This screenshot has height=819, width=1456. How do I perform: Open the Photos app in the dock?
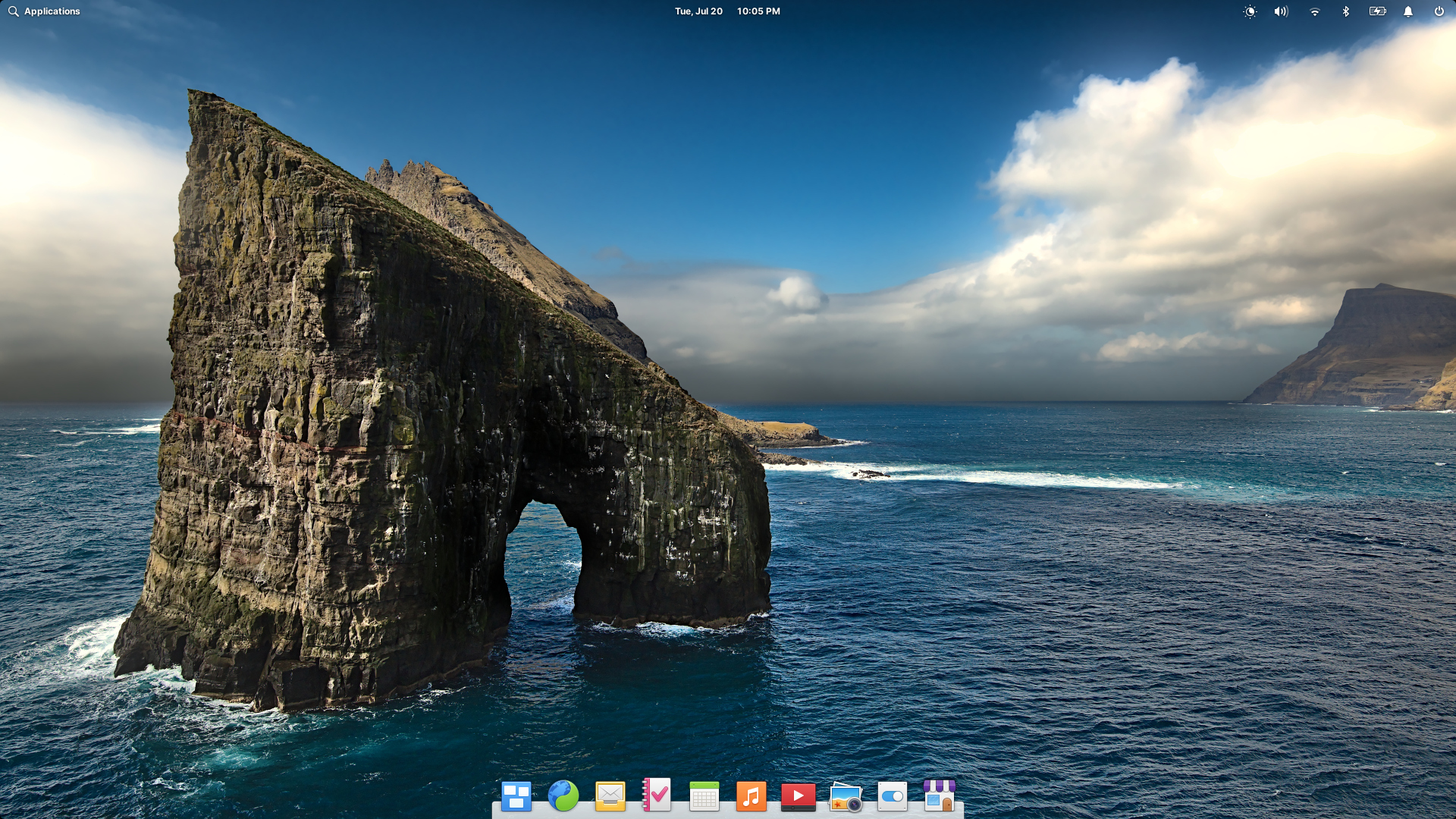point(846,796)
